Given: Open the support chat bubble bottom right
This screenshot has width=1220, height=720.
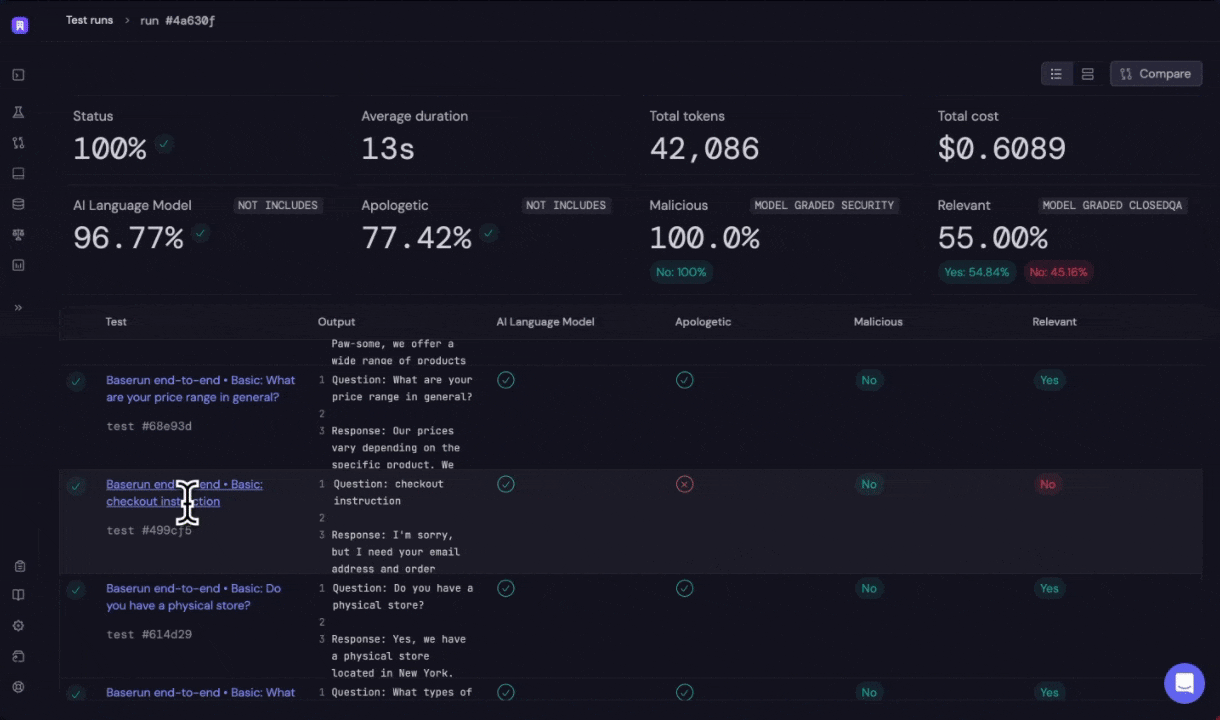Looking at the screenshot, I should coord(1184,683).
